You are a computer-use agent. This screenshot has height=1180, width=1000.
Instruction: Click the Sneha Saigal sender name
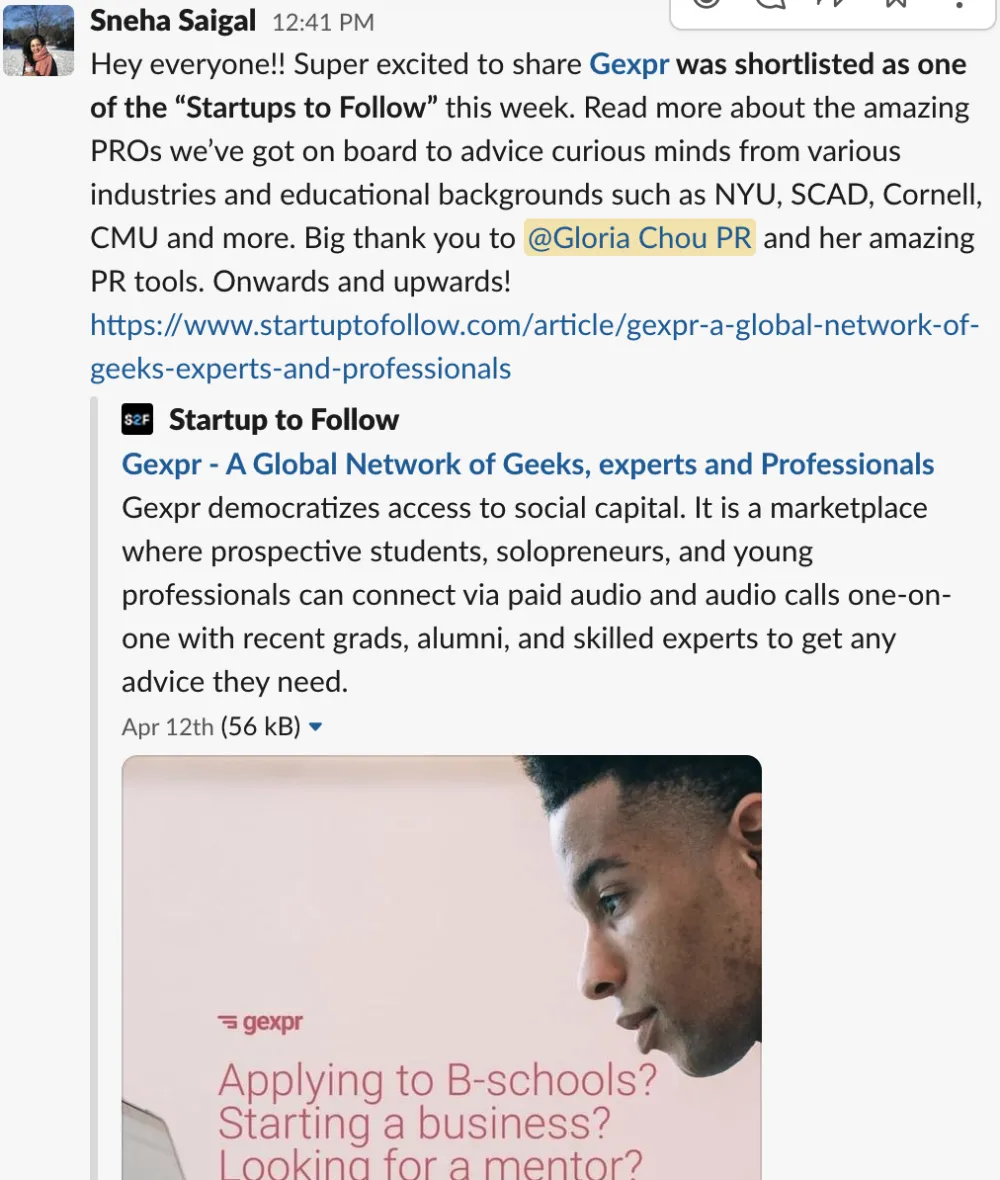point(173,21)
